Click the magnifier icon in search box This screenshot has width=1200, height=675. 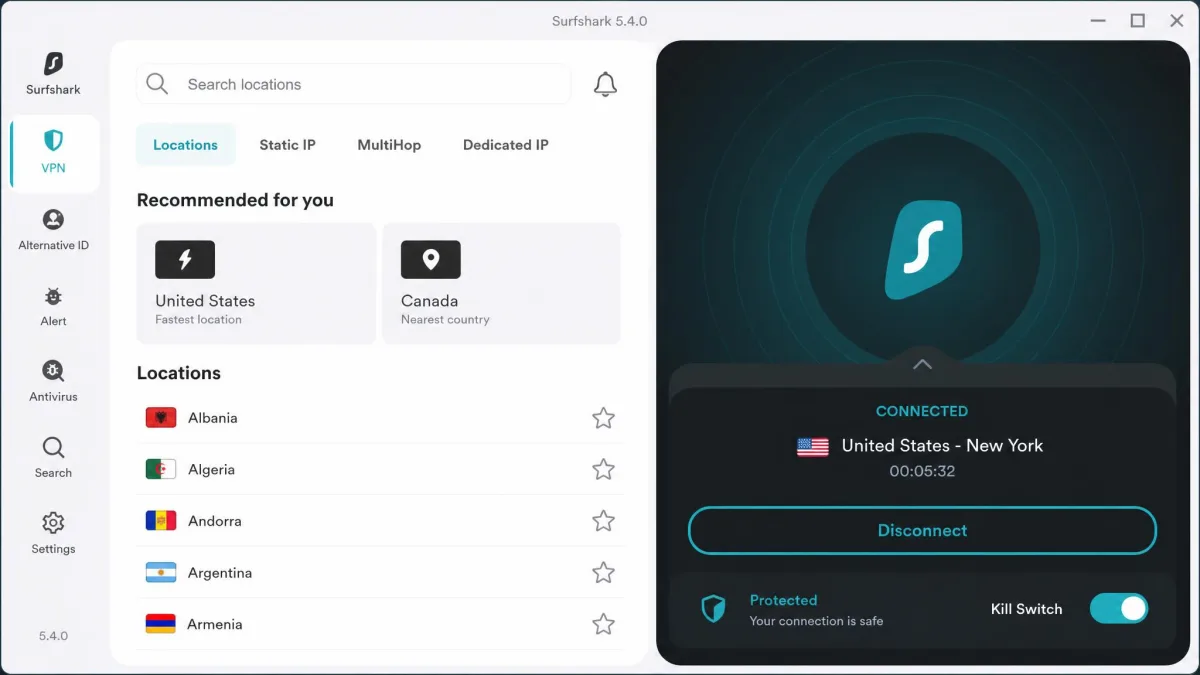tap(157, 84)
